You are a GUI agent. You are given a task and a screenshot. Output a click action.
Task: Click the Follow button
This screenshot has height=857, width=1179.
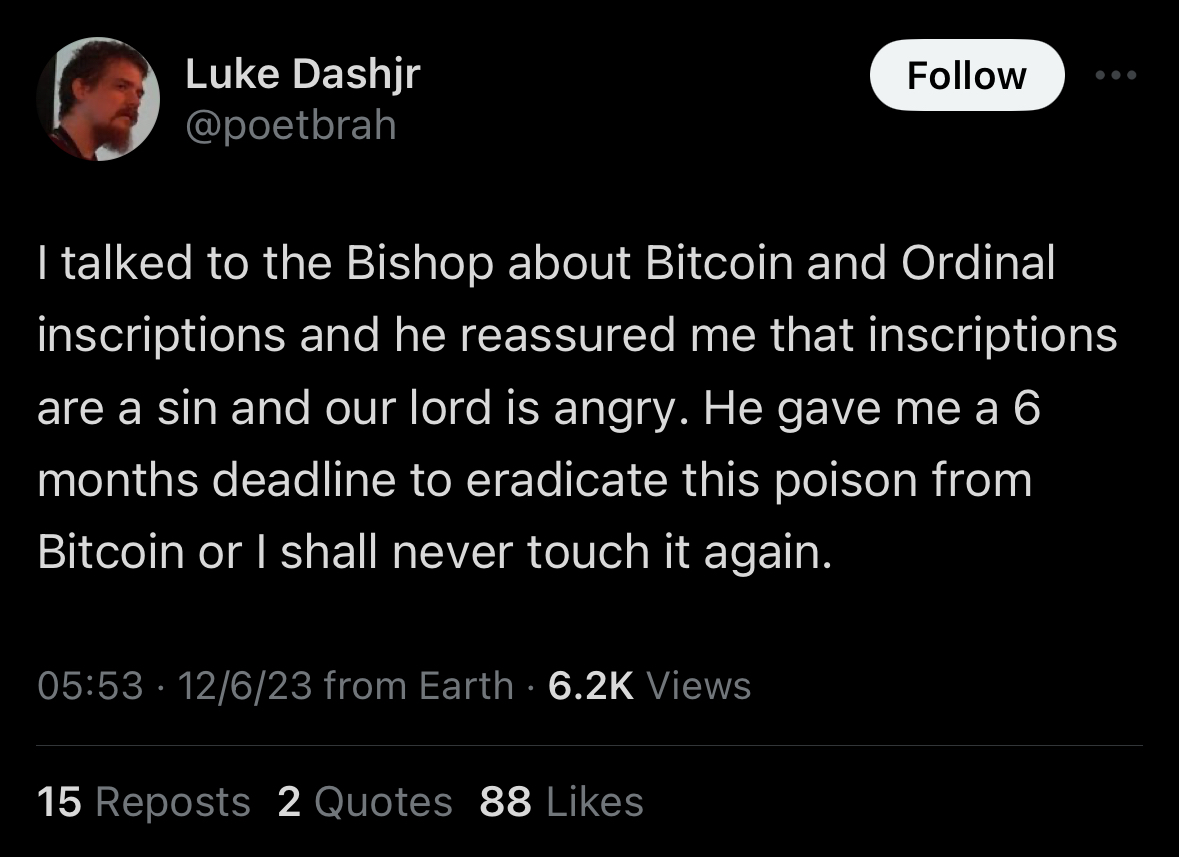(966, 76)
